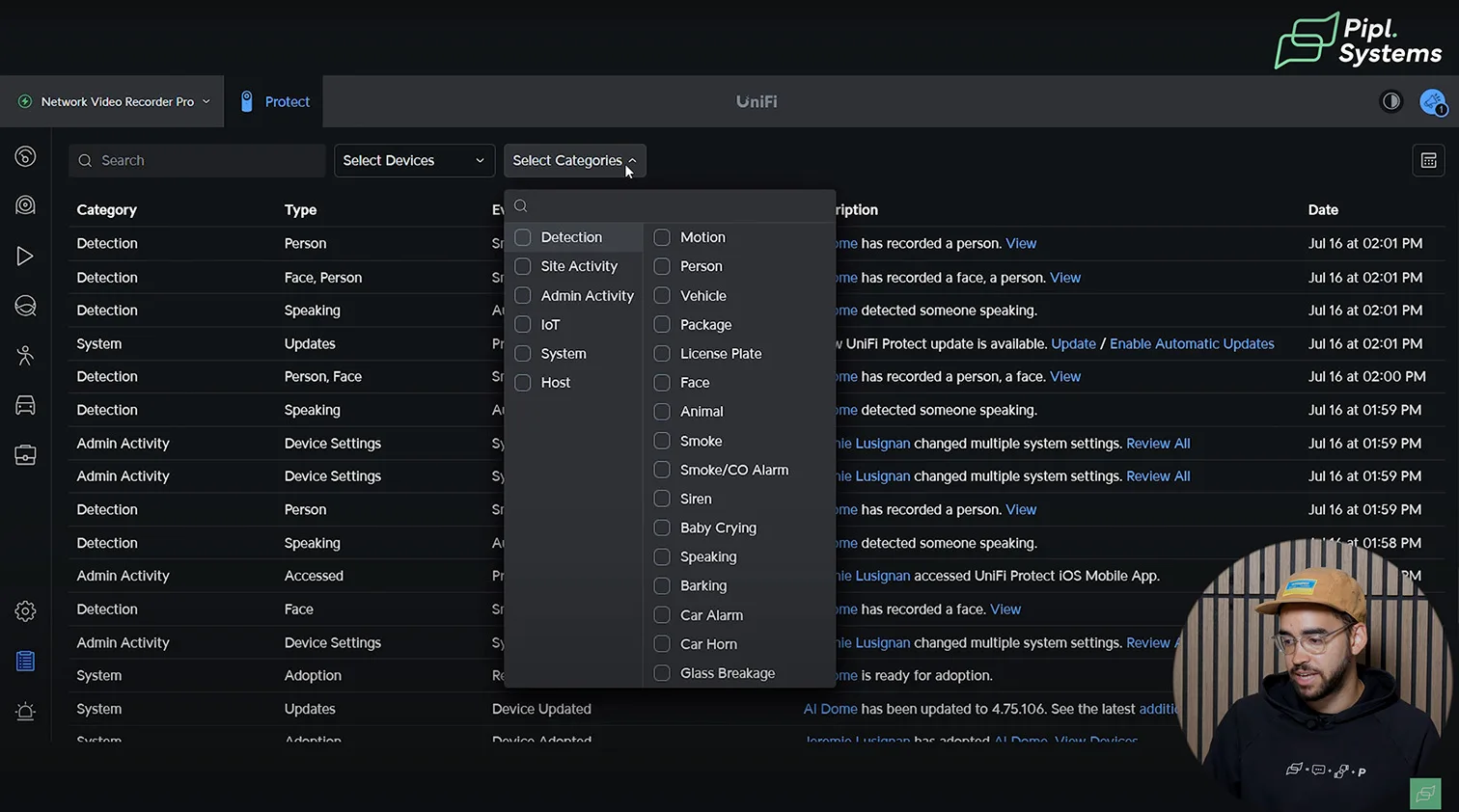
Task: Open the playback triangle icon in sidebar
Action: point(26,257)
